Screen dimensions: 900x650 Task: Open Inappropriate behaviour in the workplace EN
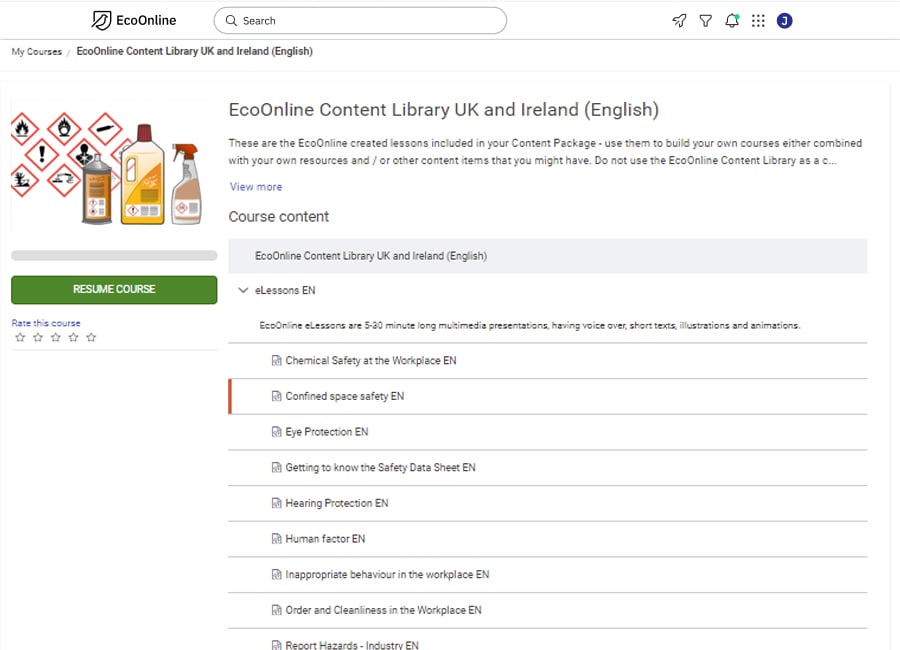(387, 574)
